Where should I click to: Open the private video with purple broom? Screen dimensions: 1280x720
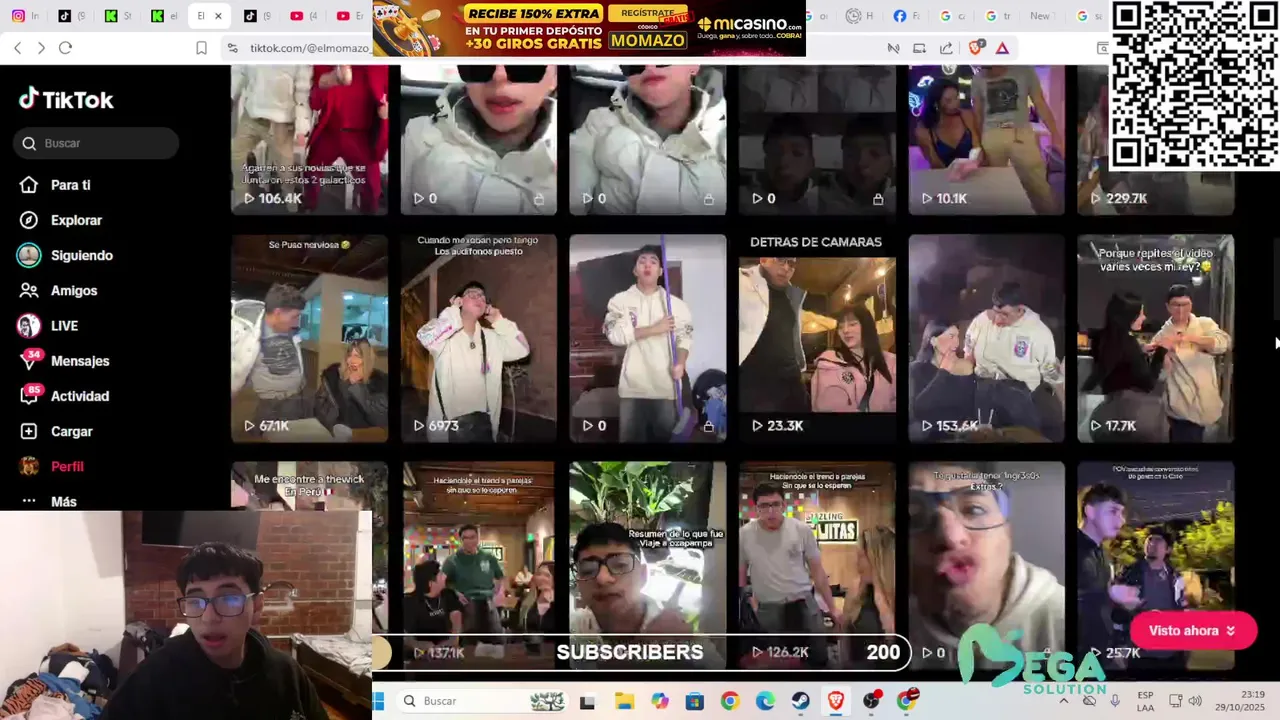click(x=648, y=338)
